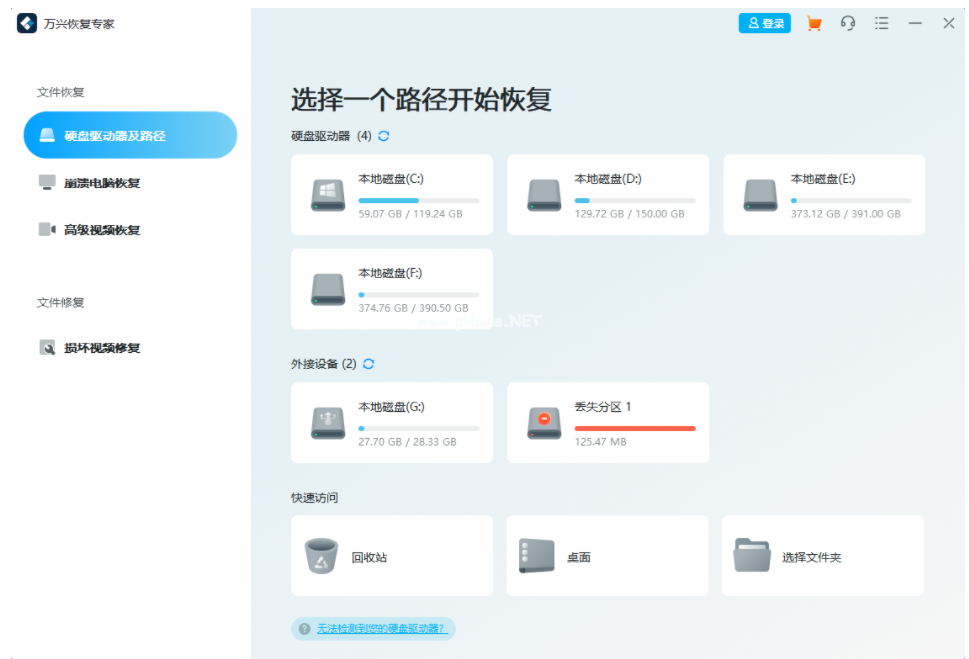
Task: Open the list menu icon in title bar
Action: [x=881, y=23]
